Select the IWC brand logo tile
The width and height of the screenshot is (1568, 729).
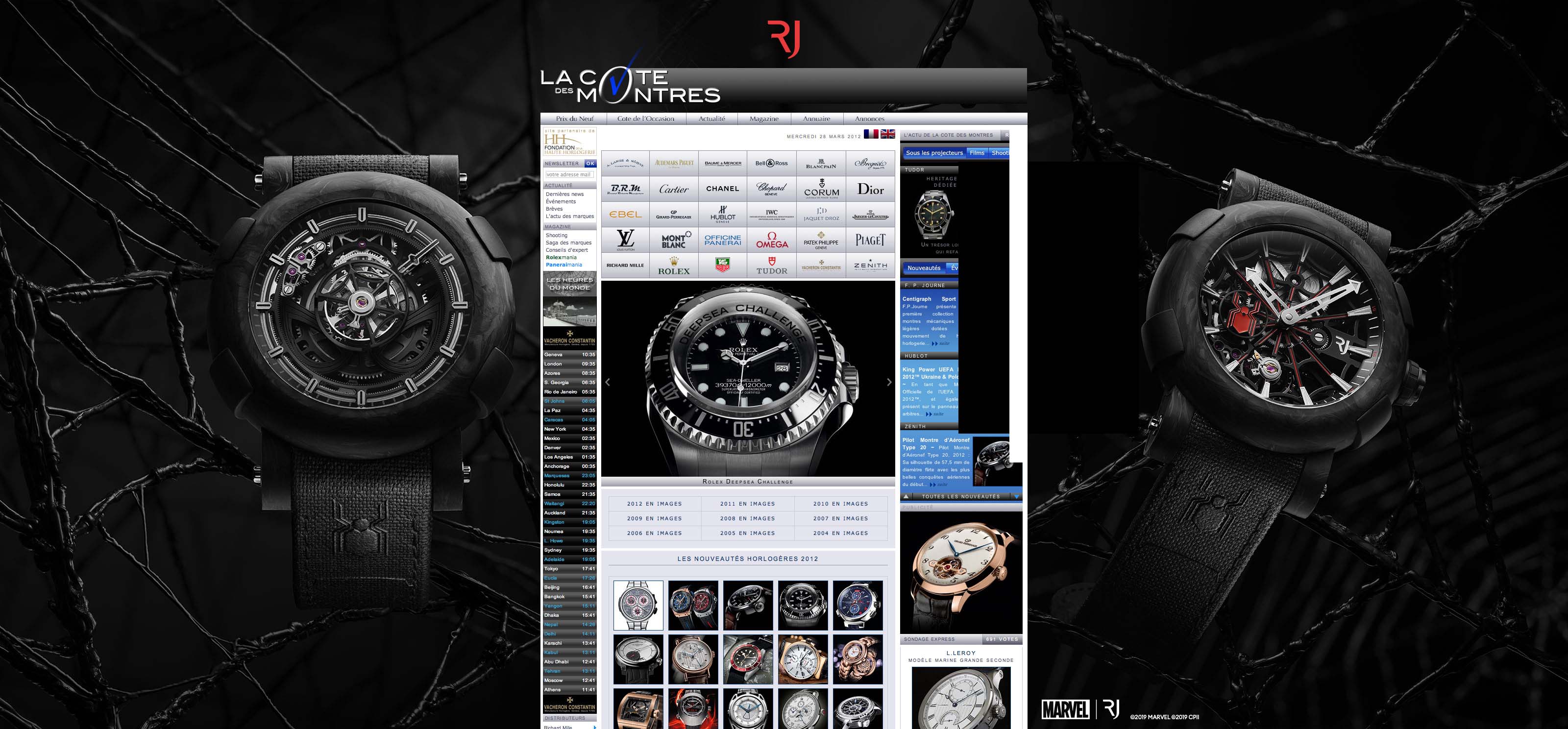[772, 214]
